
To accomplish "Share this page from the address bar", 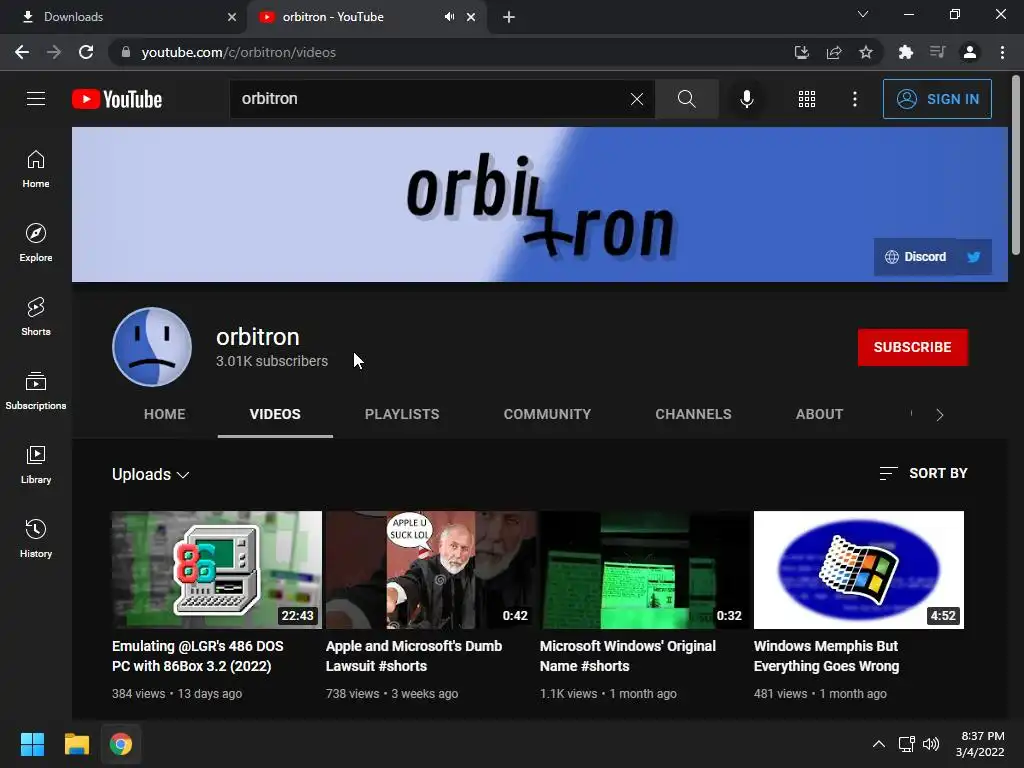I will click(834, 52).
